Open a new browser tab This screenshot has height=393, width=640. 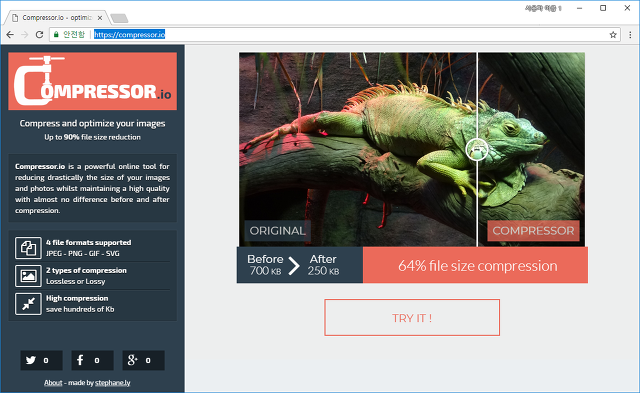pos(119,18)
